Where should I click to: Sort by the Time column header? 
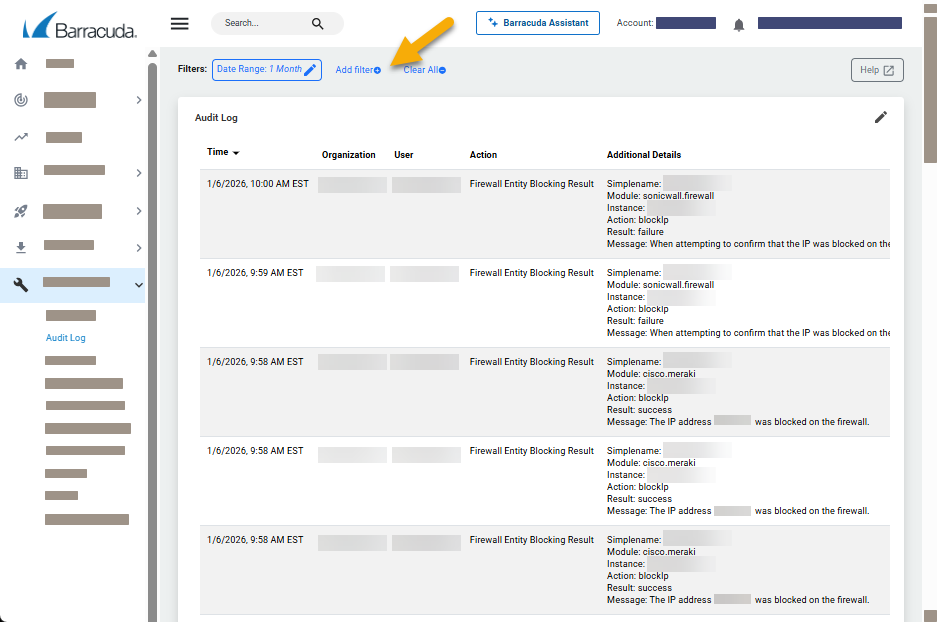[x=222, y=153]
